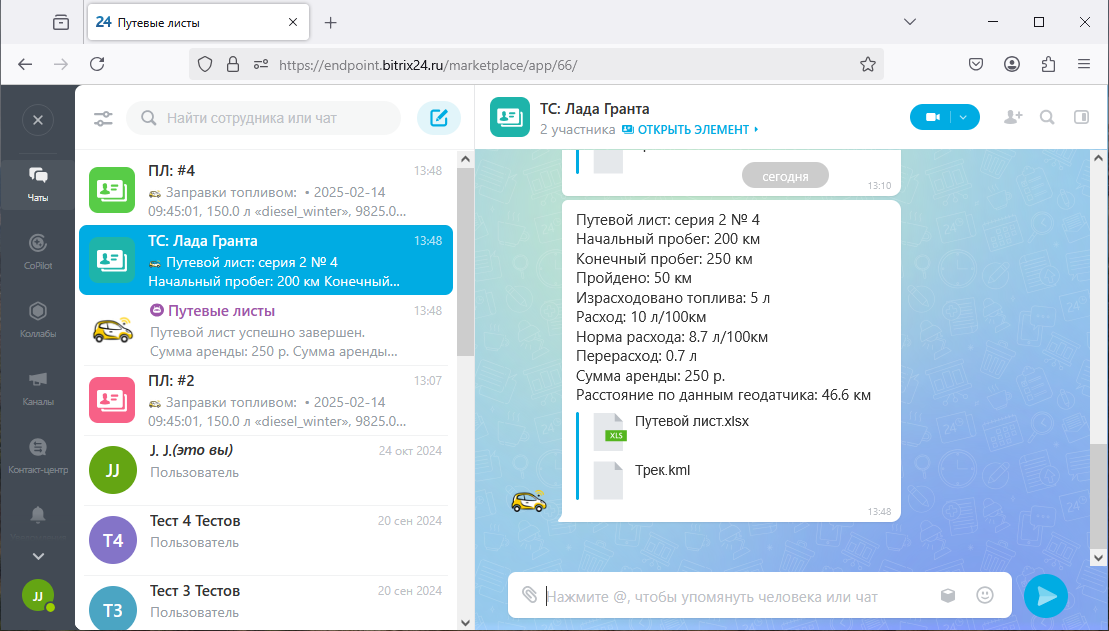Click the JJ user avatar in sidebar
Viewport: 1109px width, 631px height.
[x=38, y=596]
